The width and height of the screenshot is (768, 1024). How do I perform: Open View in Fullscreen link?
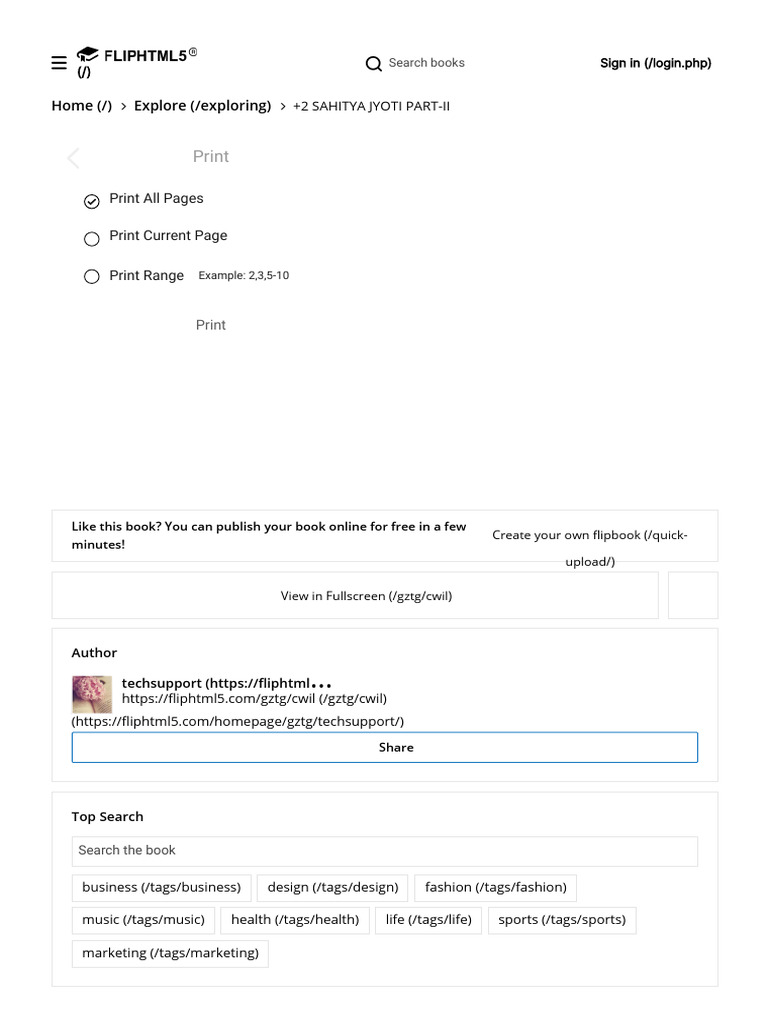[355, 596]
